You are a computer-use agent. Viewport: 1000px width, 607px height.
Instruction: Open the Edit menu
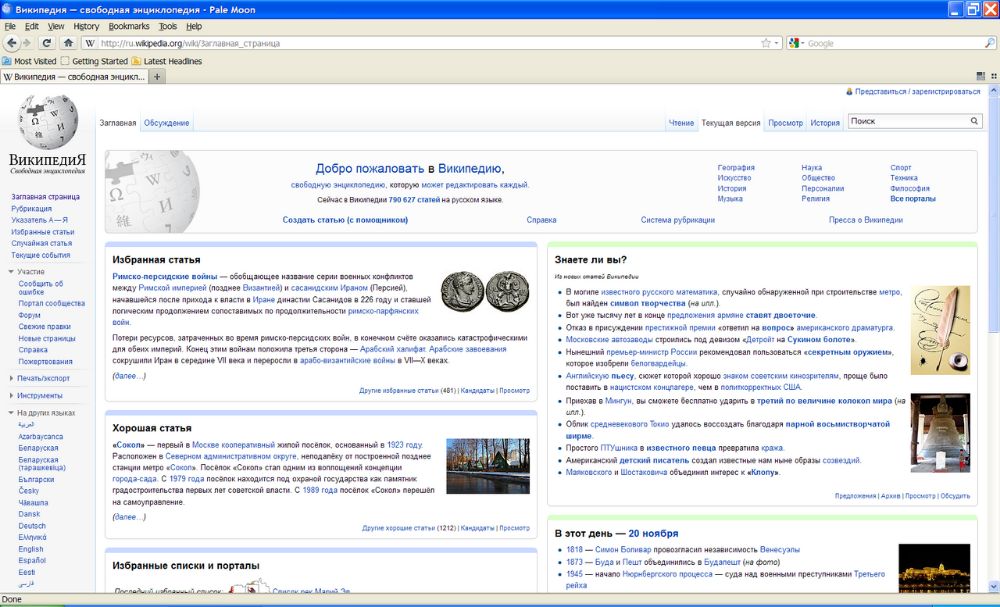tap(32, 26)
